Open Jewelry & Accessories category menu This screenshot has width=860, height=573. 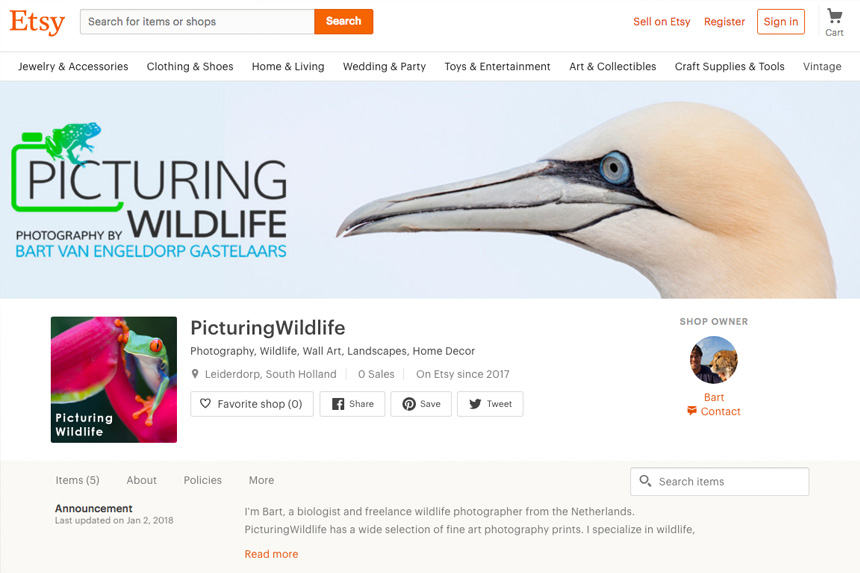(73, 66)
